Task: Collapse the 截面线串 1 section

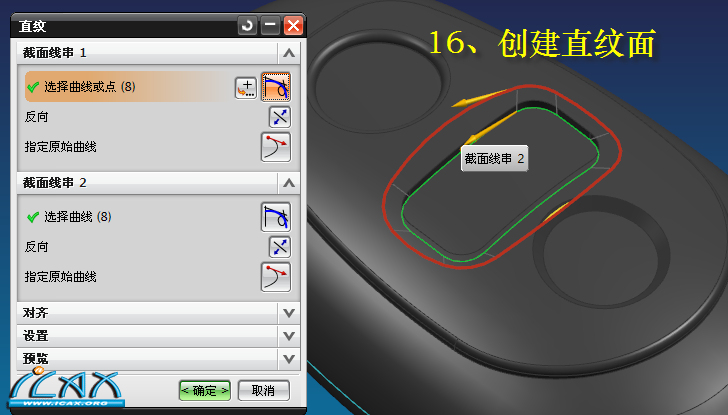Action: pyautogui.click(x=289, y=53)
